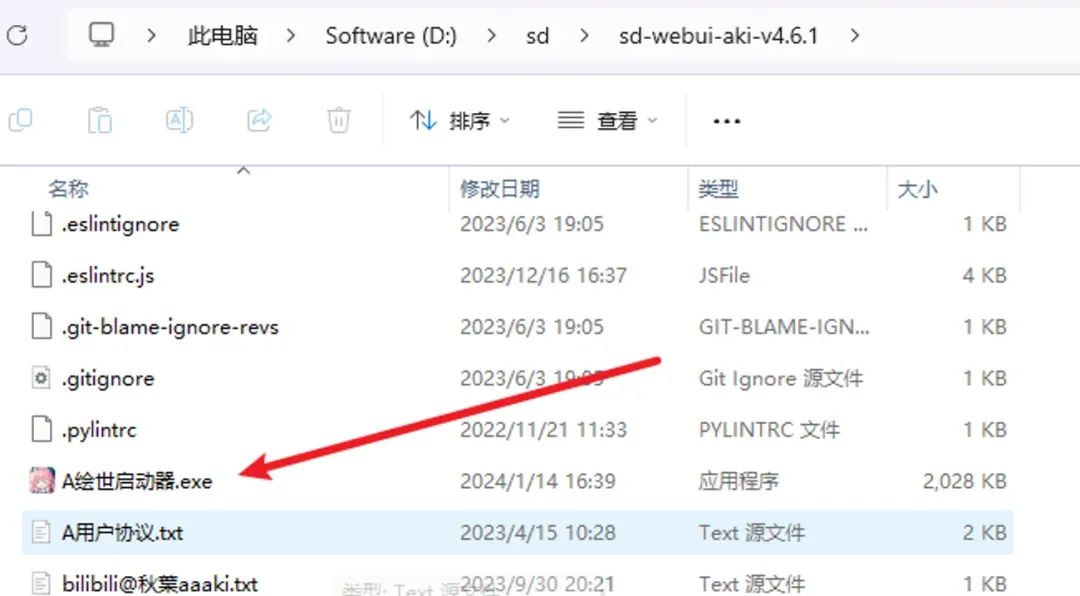
Task: Expand the chevron after sd-webui-aki-v4.6.1
Action: (x=853, y=36)
